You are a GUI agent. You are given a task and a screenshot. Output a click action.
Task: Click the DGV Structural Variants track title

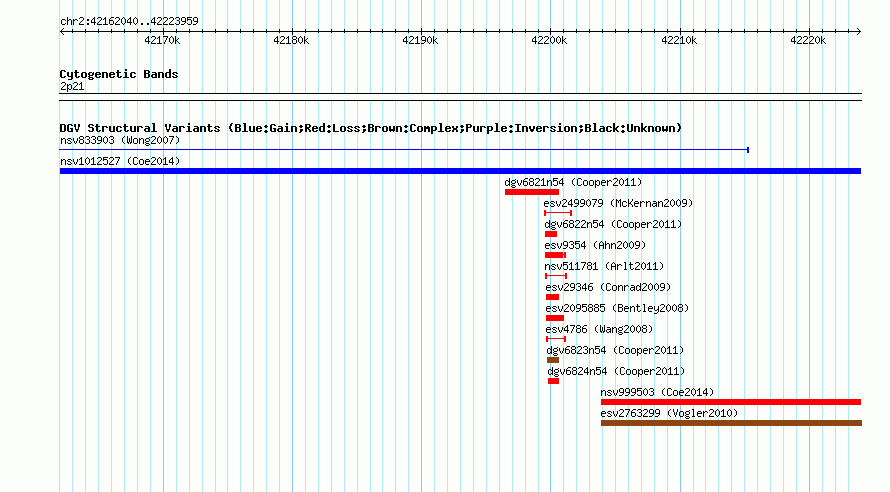click(x=371, y=128)
